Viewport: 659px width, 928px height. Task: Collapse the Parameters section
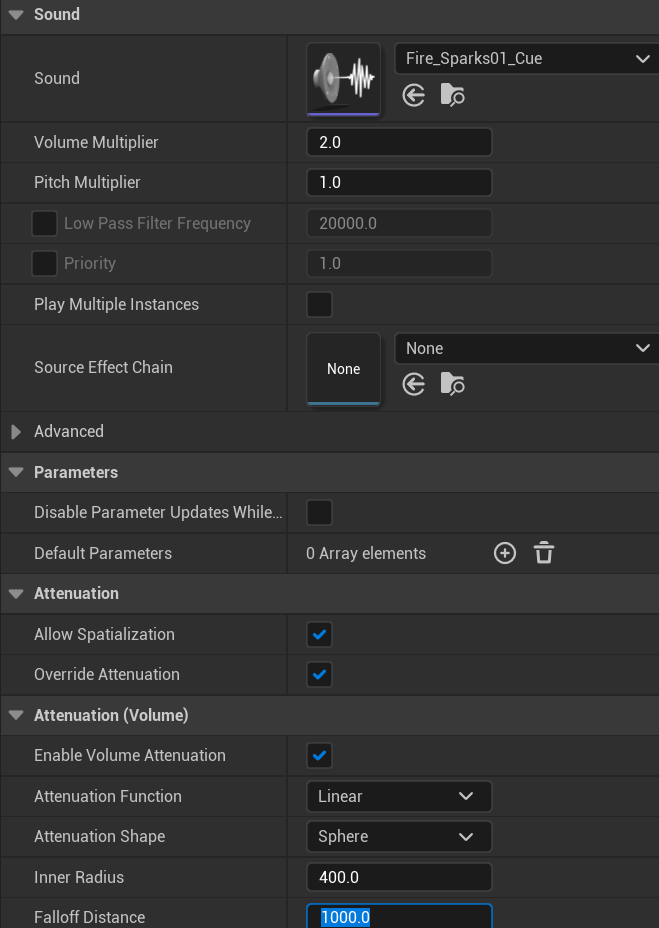(16, 472)
